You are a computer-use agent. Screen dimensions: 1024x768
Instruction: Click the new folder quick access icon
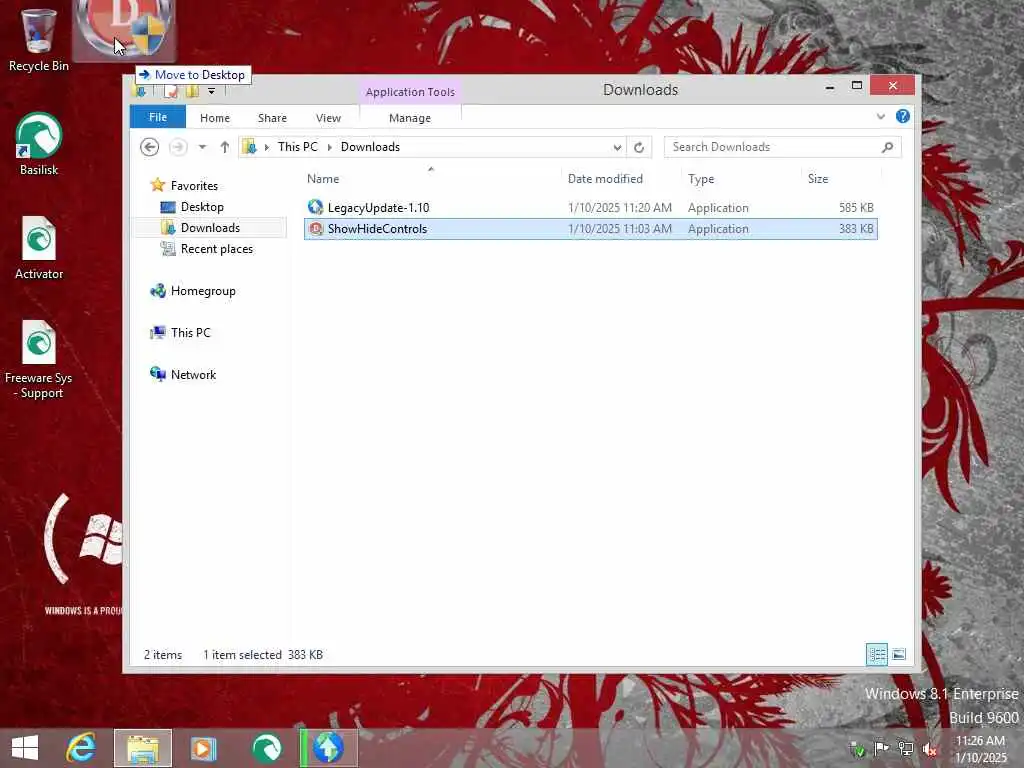pyautogui.click(x=192, y=91)
